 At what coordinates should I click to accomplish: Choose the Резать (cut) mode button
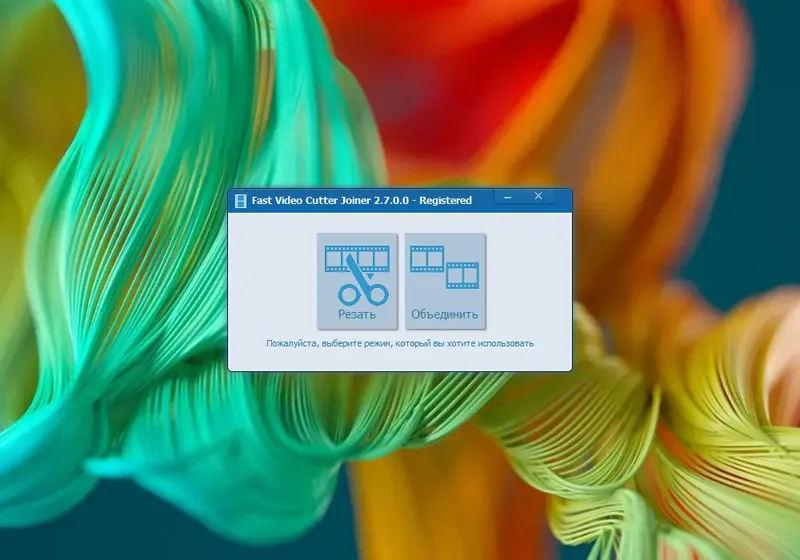coord(357,281)
